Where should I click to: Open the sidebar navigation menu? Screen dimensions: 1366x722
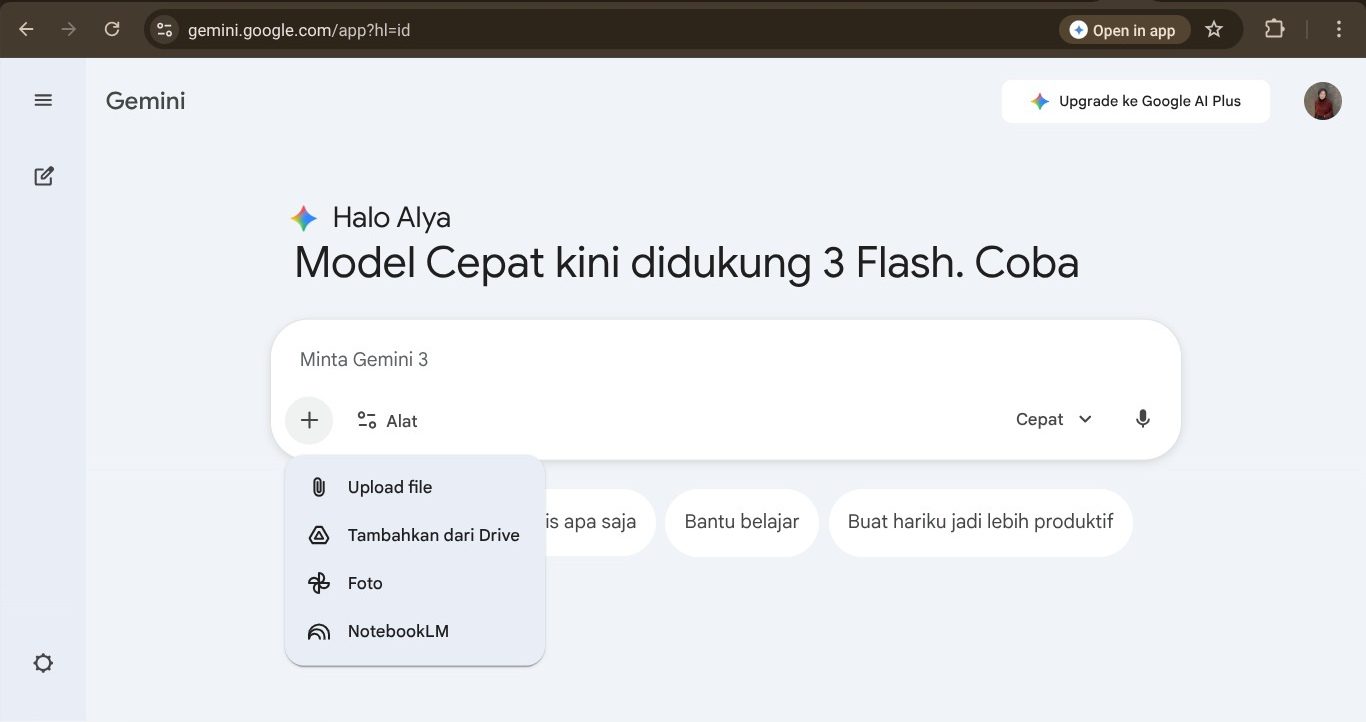(43, 100)
